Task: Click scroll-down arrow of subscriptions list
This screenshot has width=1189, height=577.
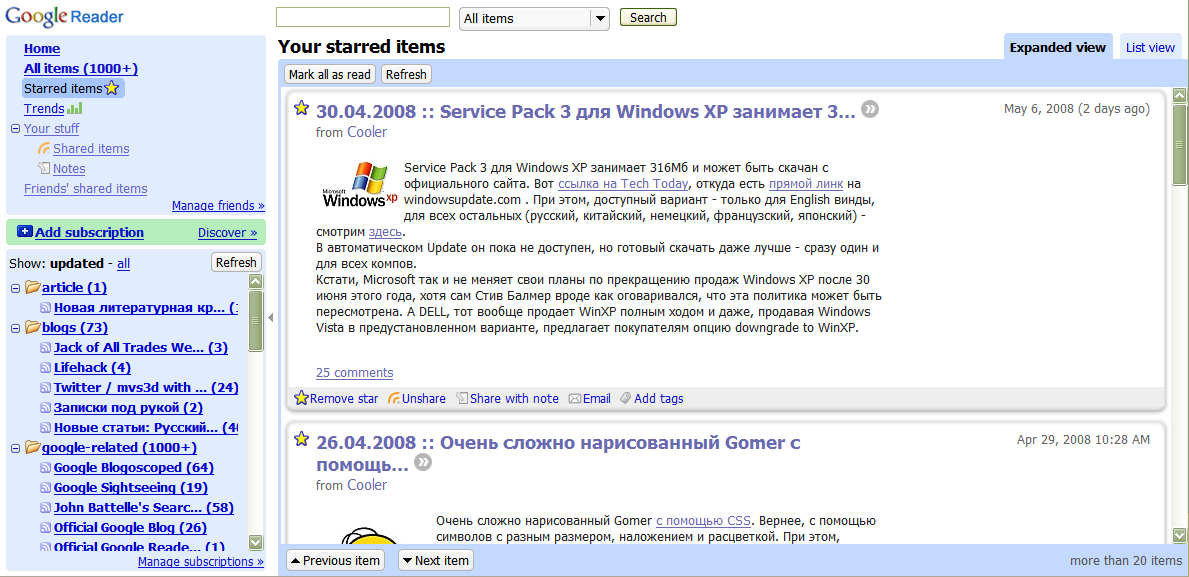Action: point(256,542)
